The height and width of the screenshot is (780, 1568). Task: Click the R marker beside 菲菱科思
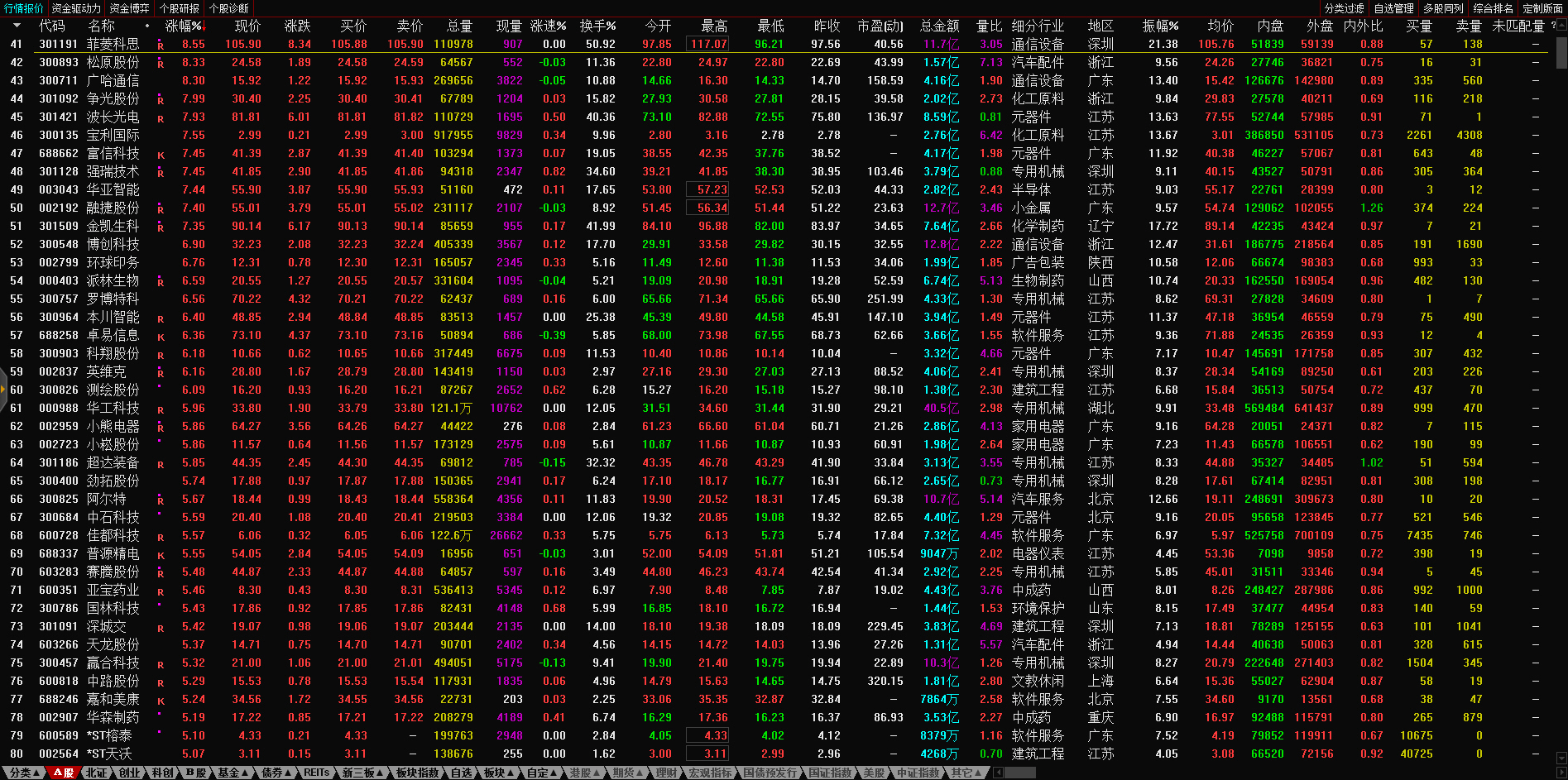(161, 45)
